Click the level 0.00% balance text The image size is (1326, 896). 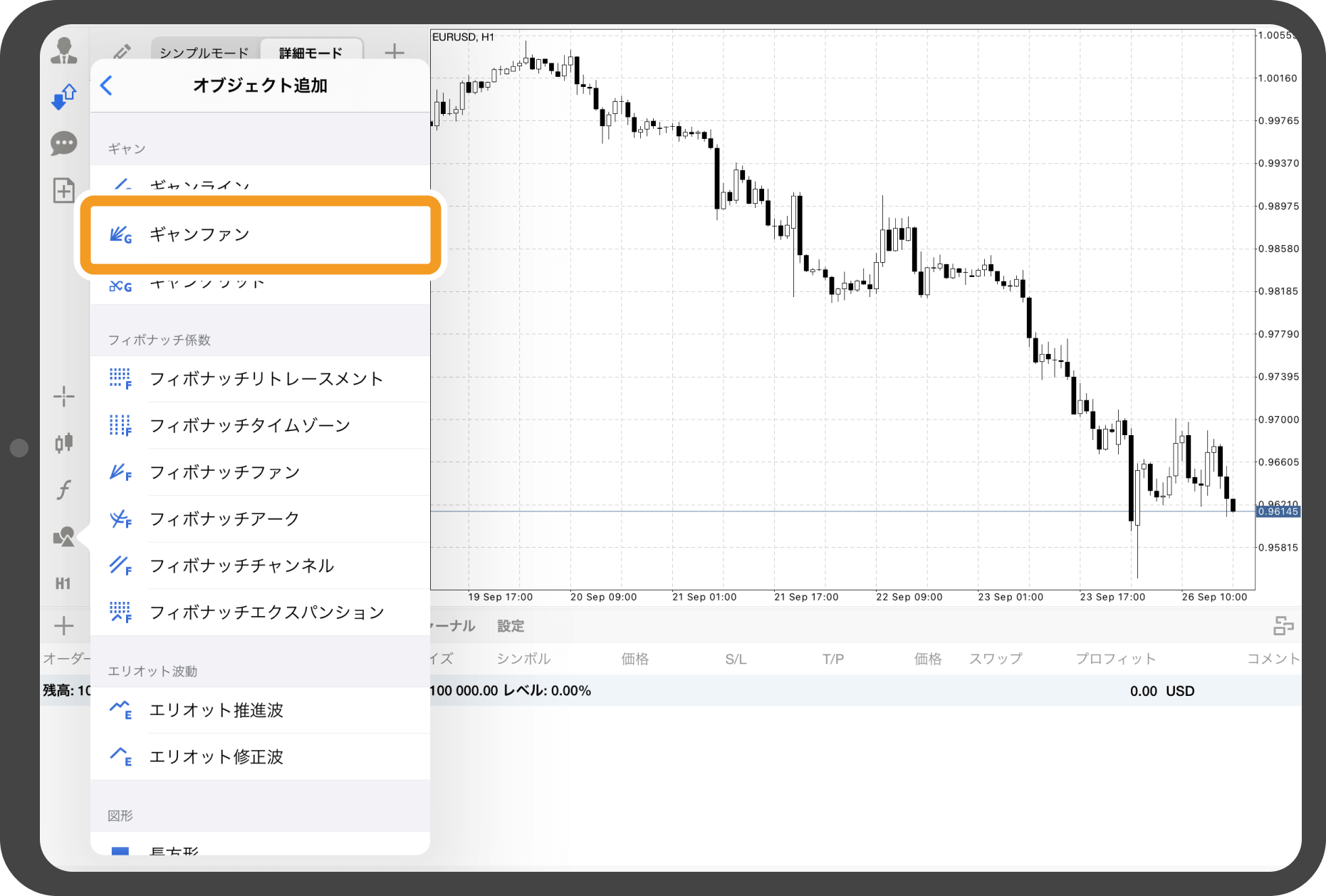click(x=547, y=691)
